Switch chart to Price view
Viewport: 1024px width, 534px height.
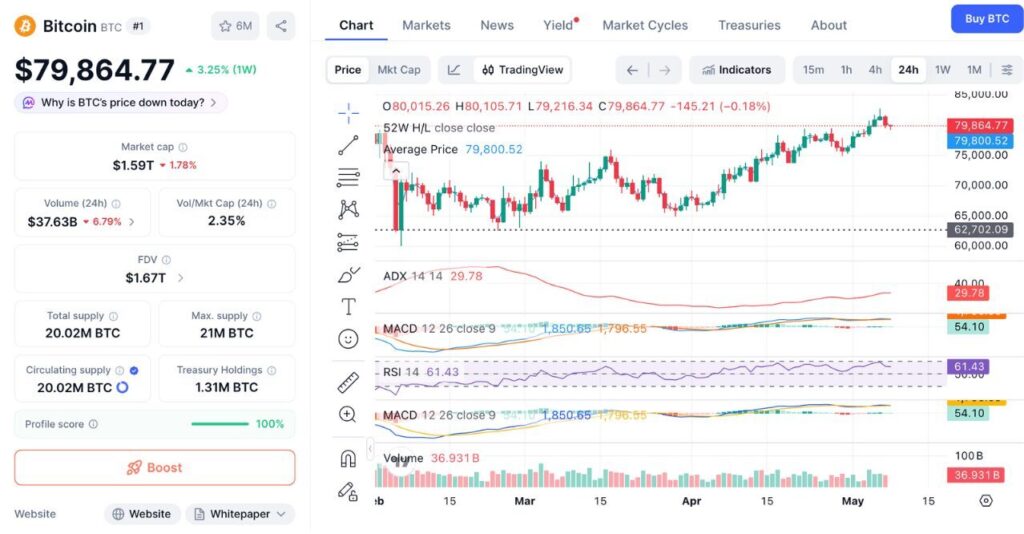pos(347,70)
